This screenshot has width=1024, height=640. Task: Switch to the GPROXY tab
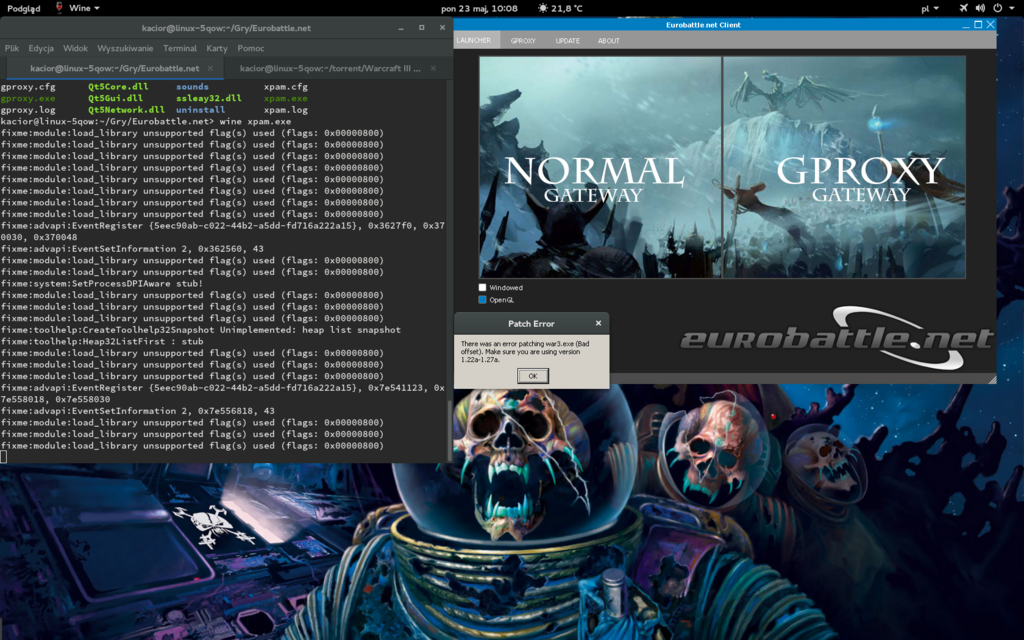coord(523,40)
